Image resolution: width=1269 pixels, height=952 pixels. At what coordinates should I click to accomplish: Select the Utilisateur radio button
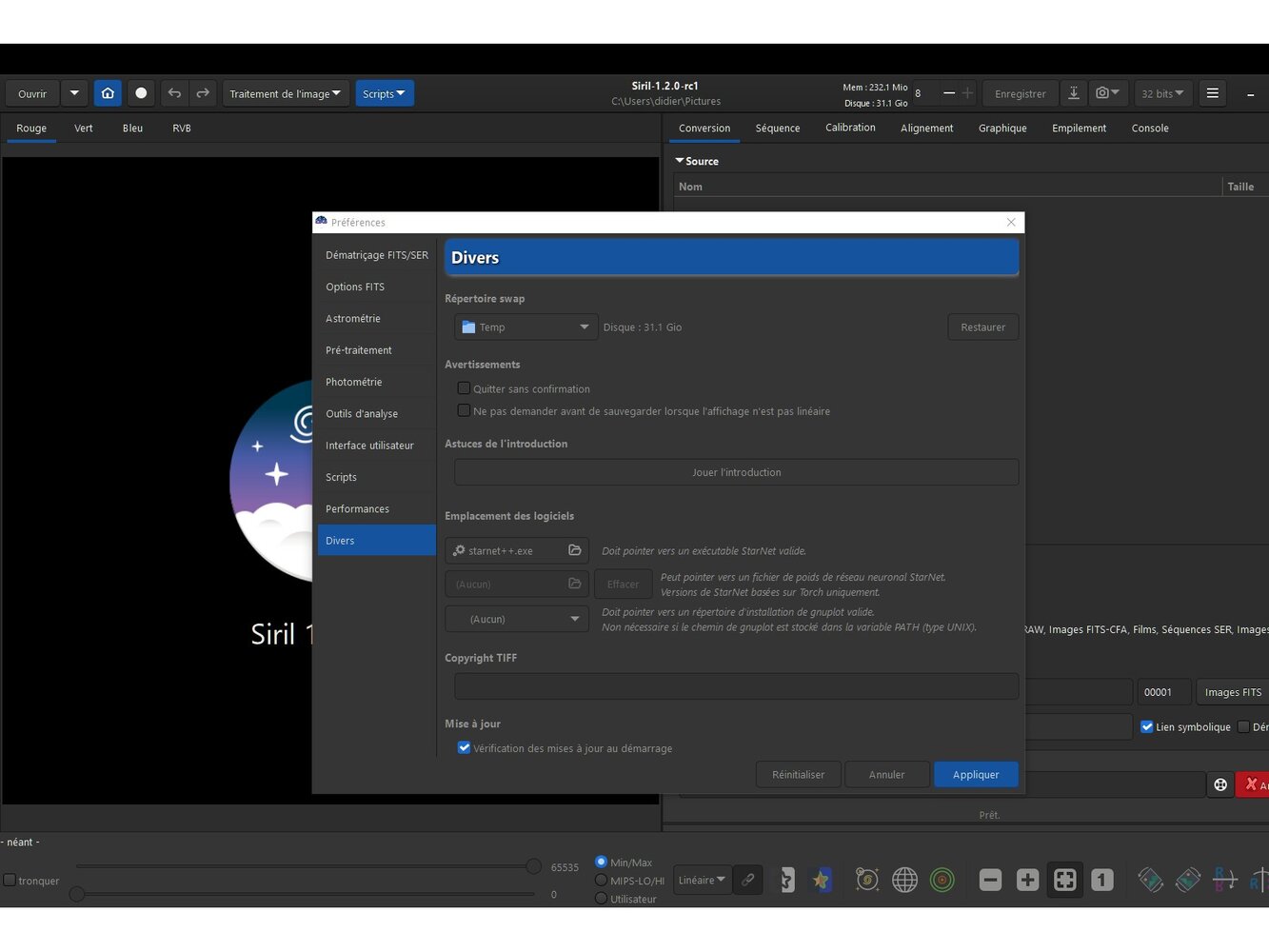[601, 898]
